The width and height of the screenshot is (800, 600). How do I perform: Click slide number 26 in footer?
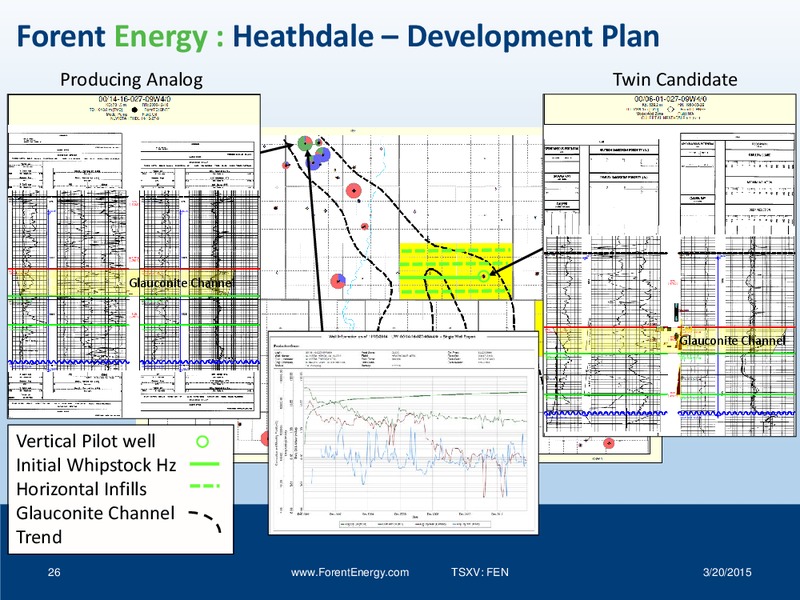pos(54,572)
